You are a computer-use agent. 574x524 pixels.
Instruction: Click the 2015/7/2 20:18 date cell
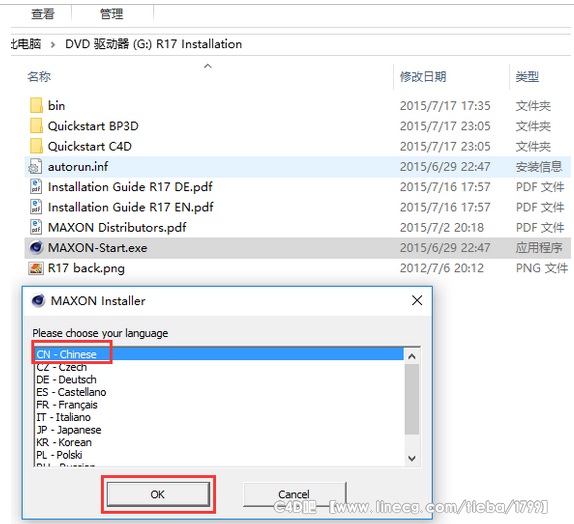tap(441, 227)
